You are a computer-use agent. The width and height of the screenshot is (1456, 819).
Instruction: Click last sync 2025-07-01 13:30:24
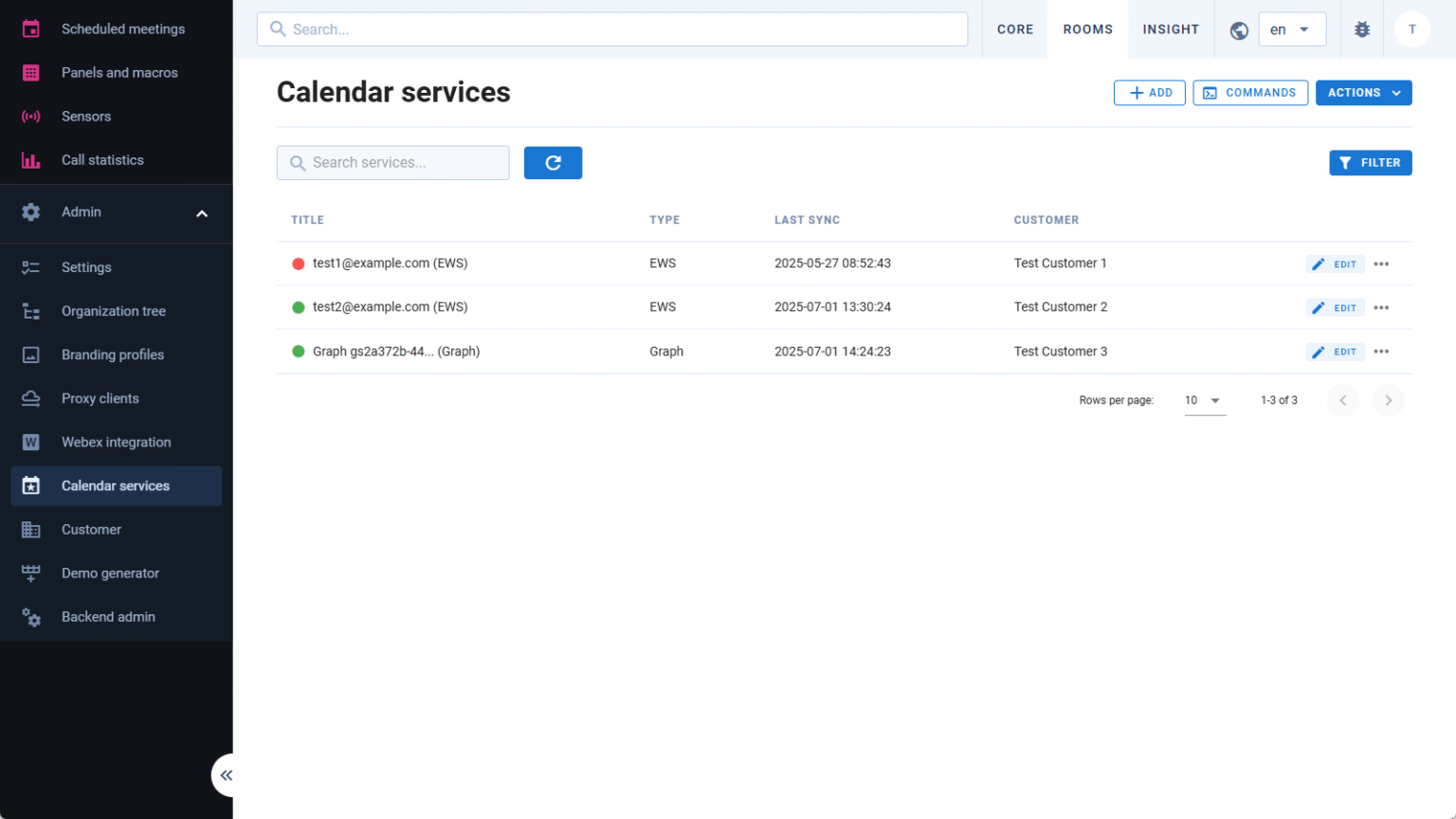coord(832,307)
